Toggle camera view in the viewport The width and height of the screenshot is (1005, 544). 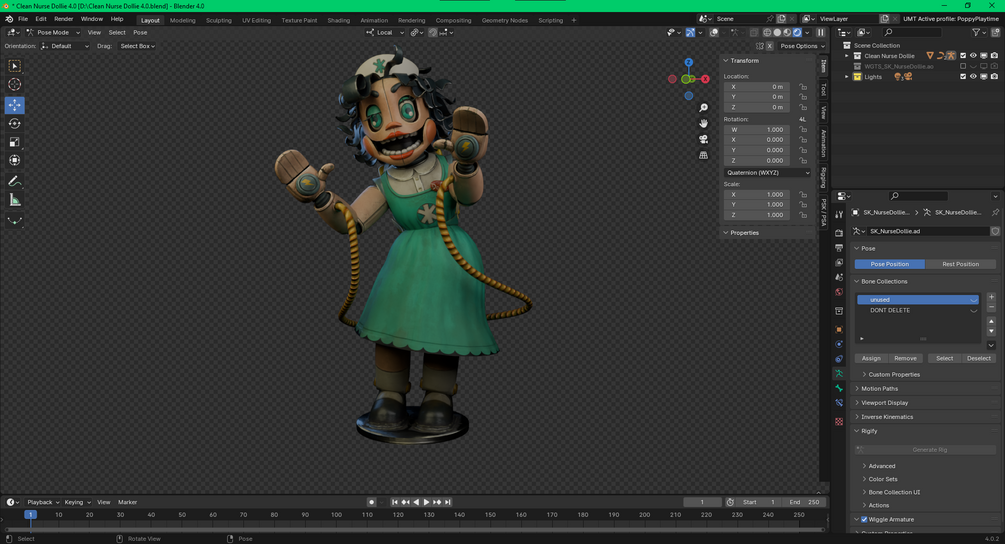click(704, 139)
